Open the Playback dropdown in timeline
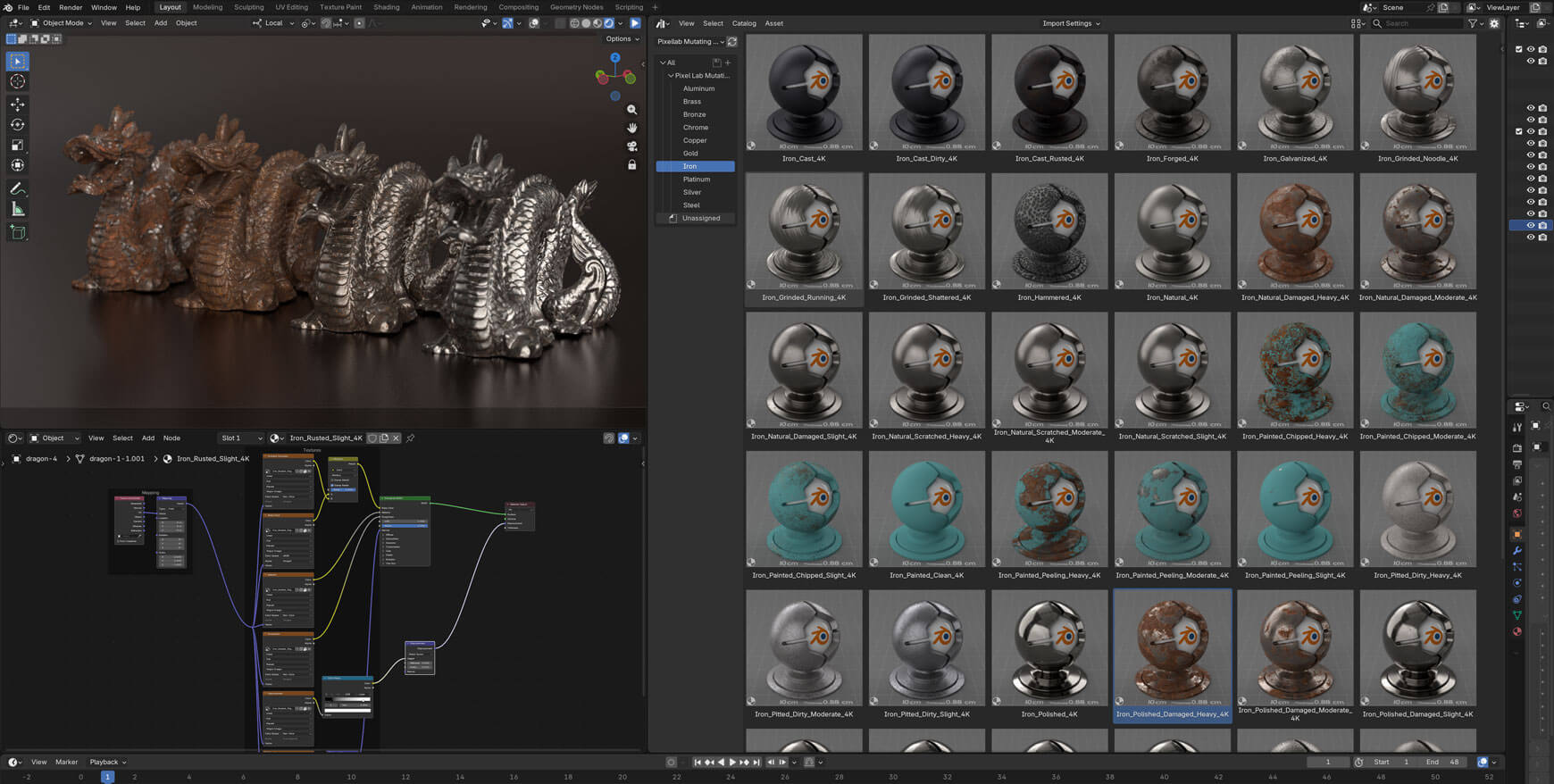The height and width of the screenshot is (784, 1554). point(107,763)
